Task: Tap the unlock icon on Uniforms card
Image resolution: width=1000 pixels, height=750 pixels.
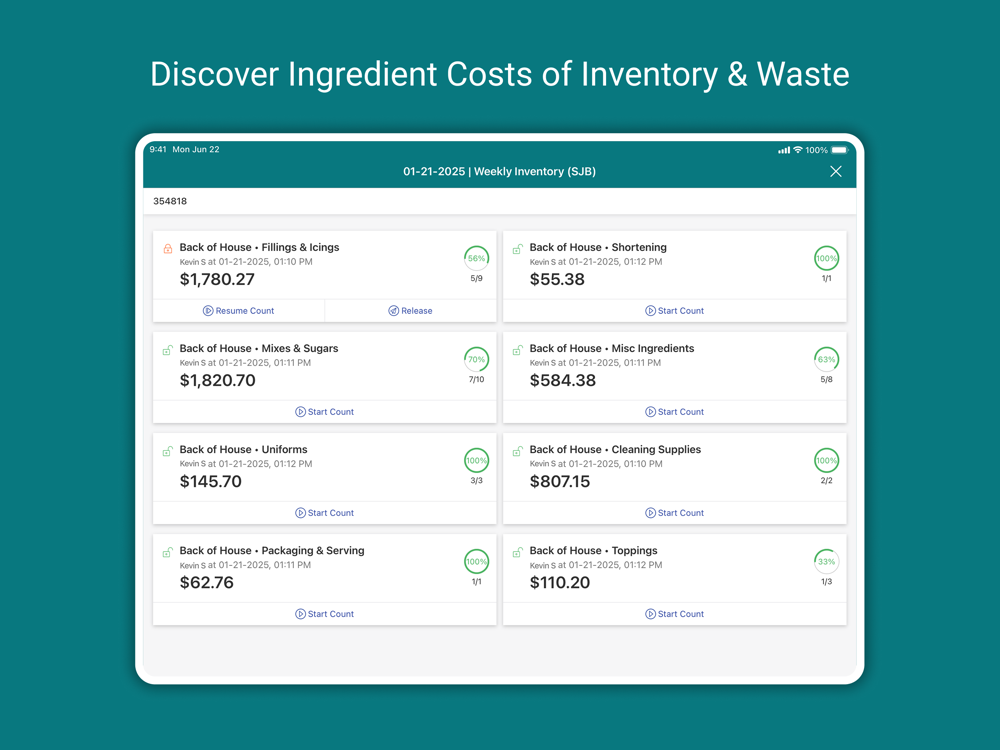Action: [x=168, y=451]
